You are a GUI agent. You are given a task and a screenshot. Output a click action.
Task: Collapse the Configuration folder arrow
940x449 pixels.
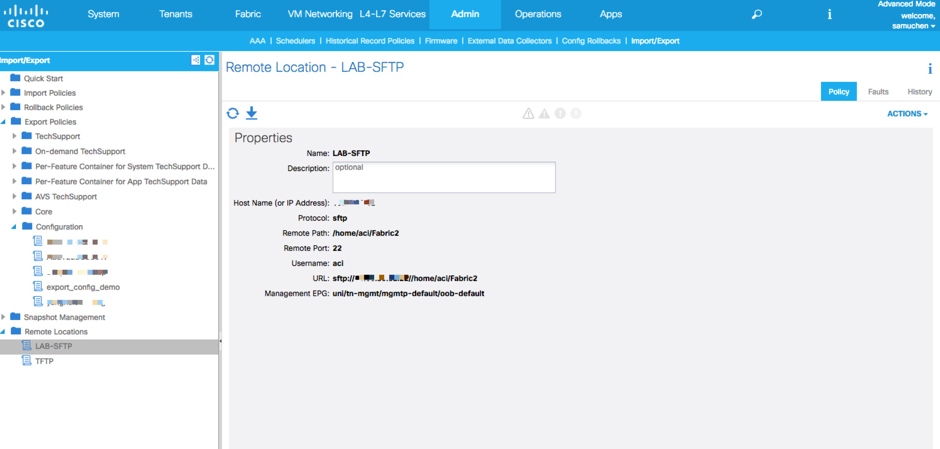point(14,227)
